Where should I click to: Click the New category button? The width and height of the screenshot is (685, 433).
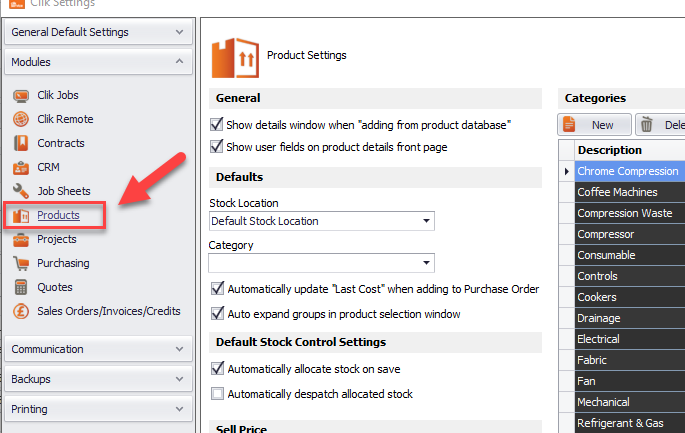(x=594, y=125)
